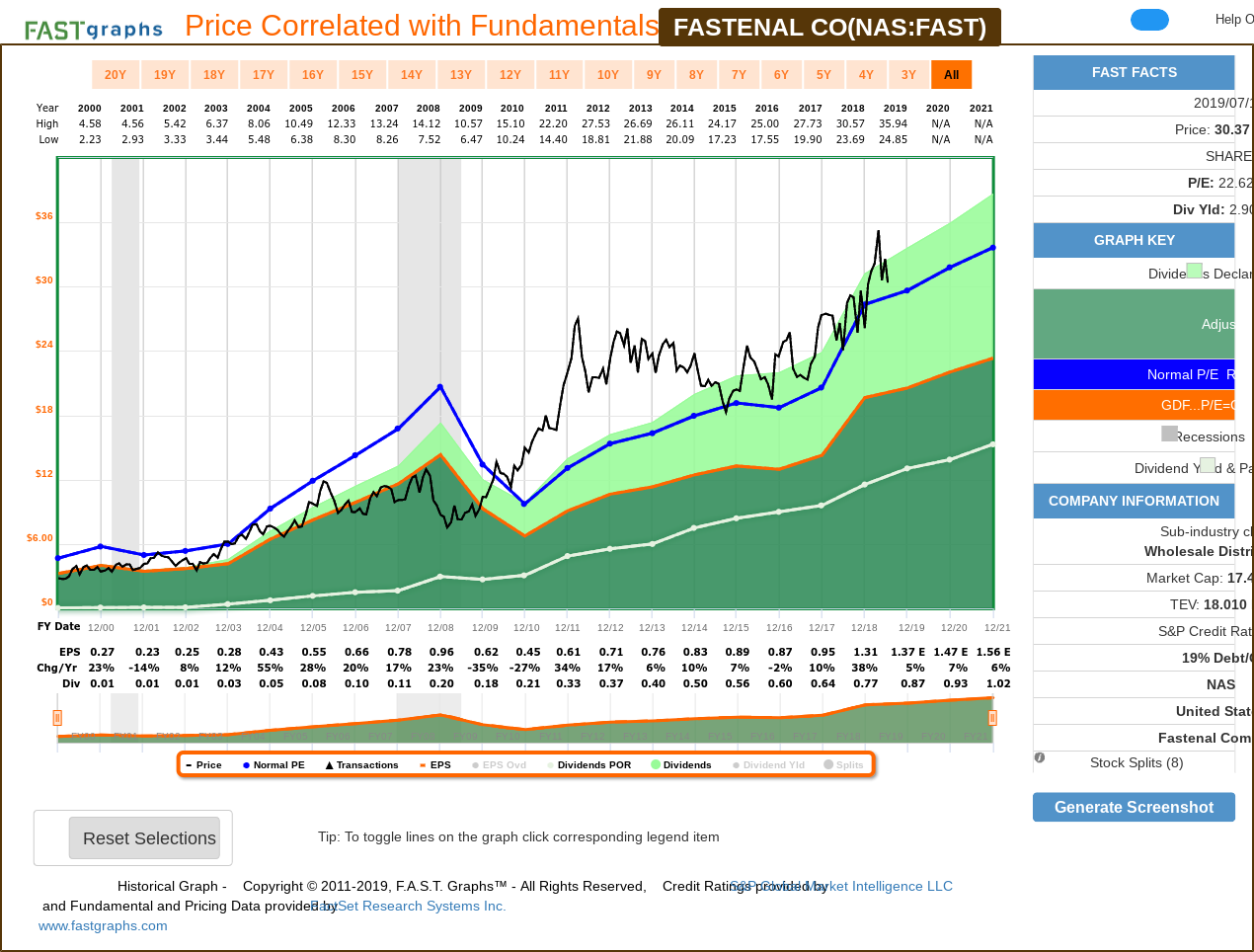Select the 5Y time range tab
The height and width of the screenshot is (952, 1254).
(823, 75)
